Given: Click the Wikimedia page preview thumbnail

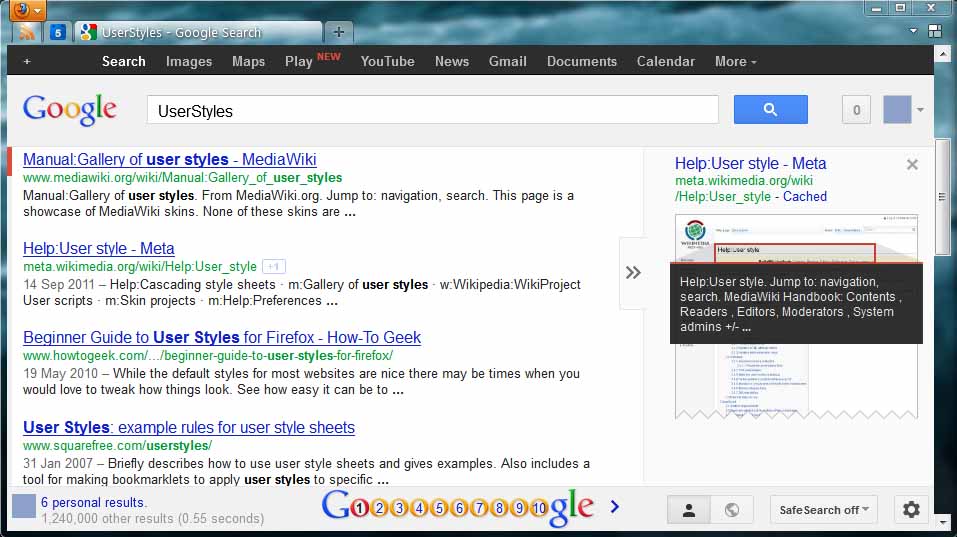Looking at the screenshot, I should [x=796, y=317].
